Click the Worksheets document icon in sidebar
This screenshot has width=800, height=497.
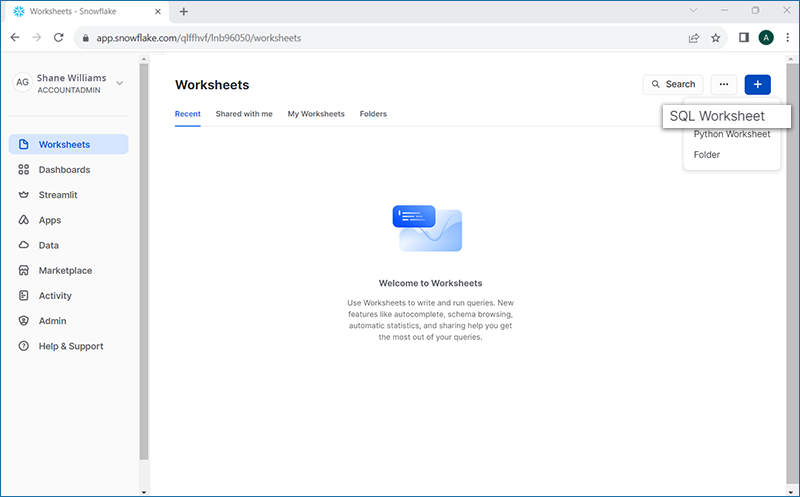pos(23,144)
